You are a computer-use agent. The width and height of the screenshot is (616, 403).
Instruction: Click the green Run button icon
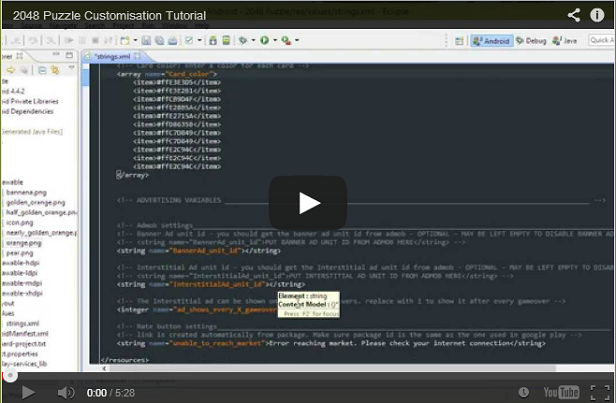pos(264,40)
